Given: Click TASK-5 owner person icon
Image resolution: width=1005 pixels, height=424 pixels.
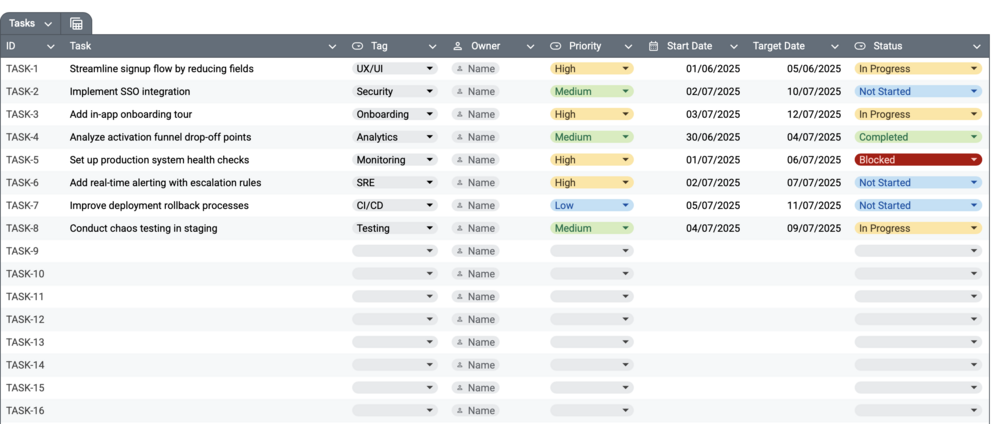Looking at the screenshot, I should (x=460, y=160).
